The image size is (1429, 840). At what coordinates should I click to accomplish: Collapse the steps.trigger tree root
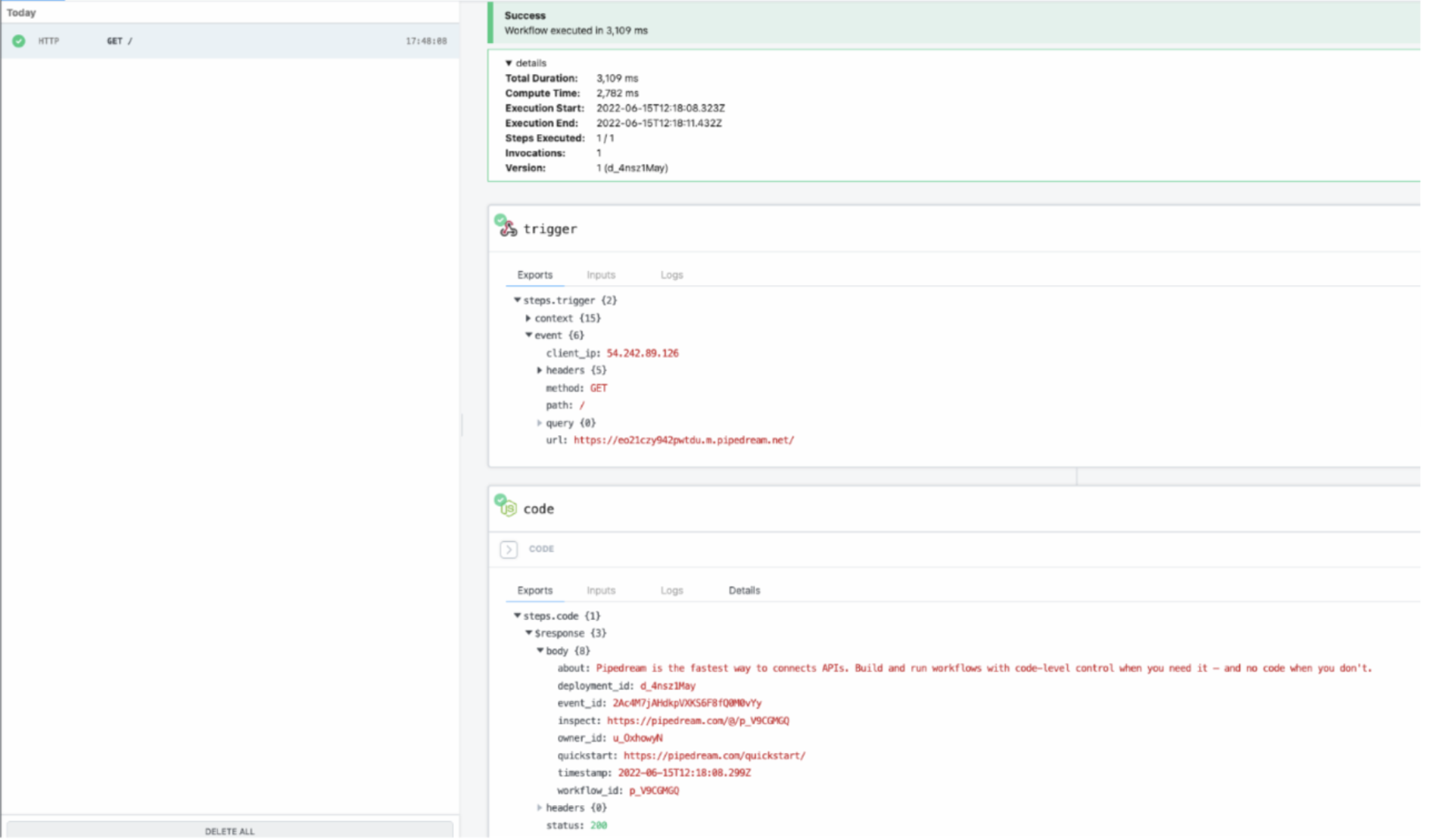518,300
